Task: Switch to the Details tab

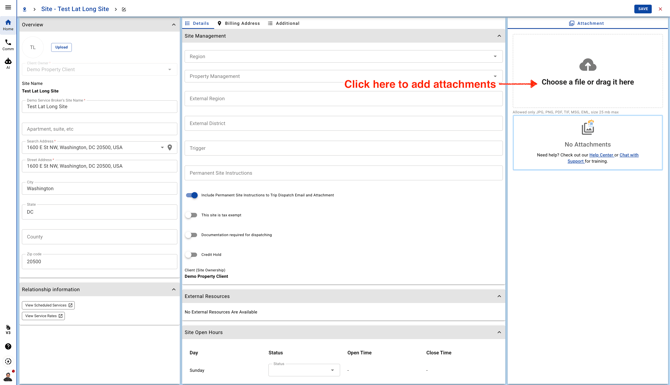Action: point(197,24)
